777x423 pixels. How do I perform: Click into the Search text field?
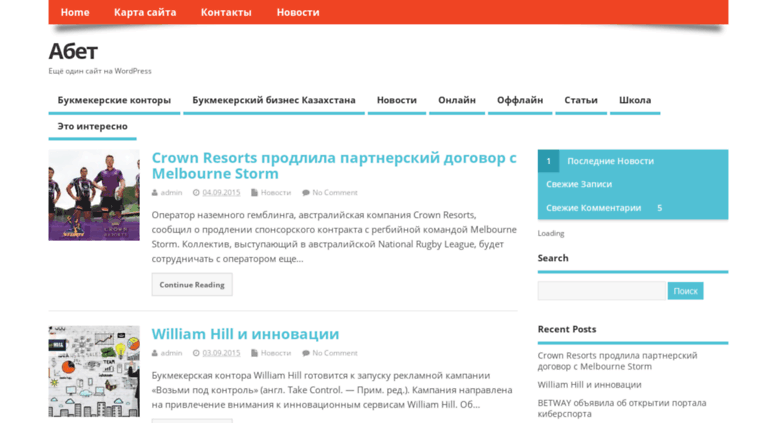602,291
